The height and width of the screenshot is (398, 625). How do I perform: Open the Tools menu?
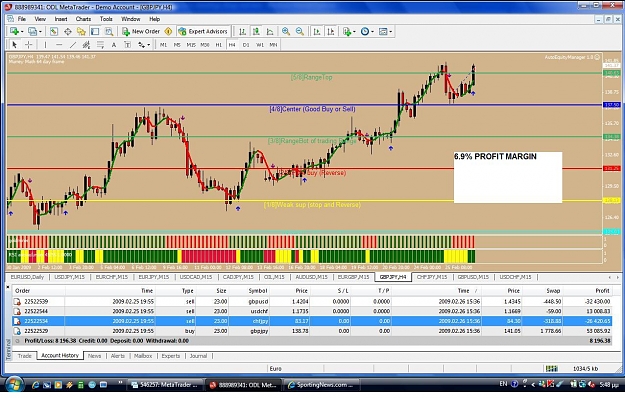[x=106, y=19]
